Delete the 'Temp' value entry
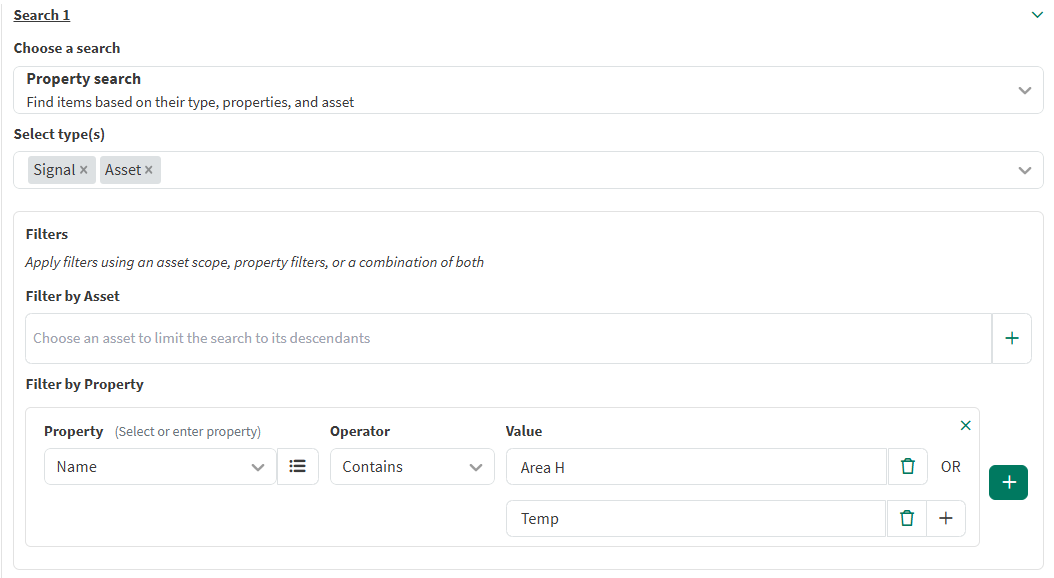The image size is (1054, 578). [x=907, y=519]
